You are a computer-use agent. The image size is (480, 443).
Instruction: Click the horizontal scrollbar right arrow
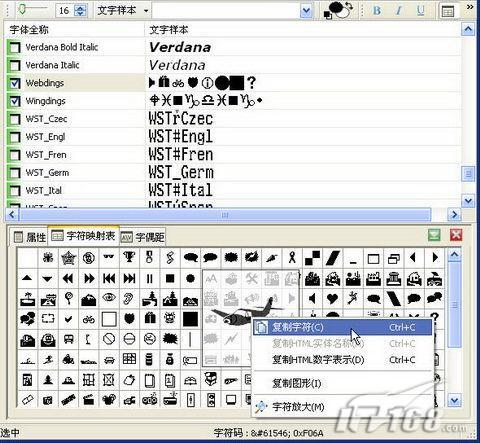click(x=454, y=214)
